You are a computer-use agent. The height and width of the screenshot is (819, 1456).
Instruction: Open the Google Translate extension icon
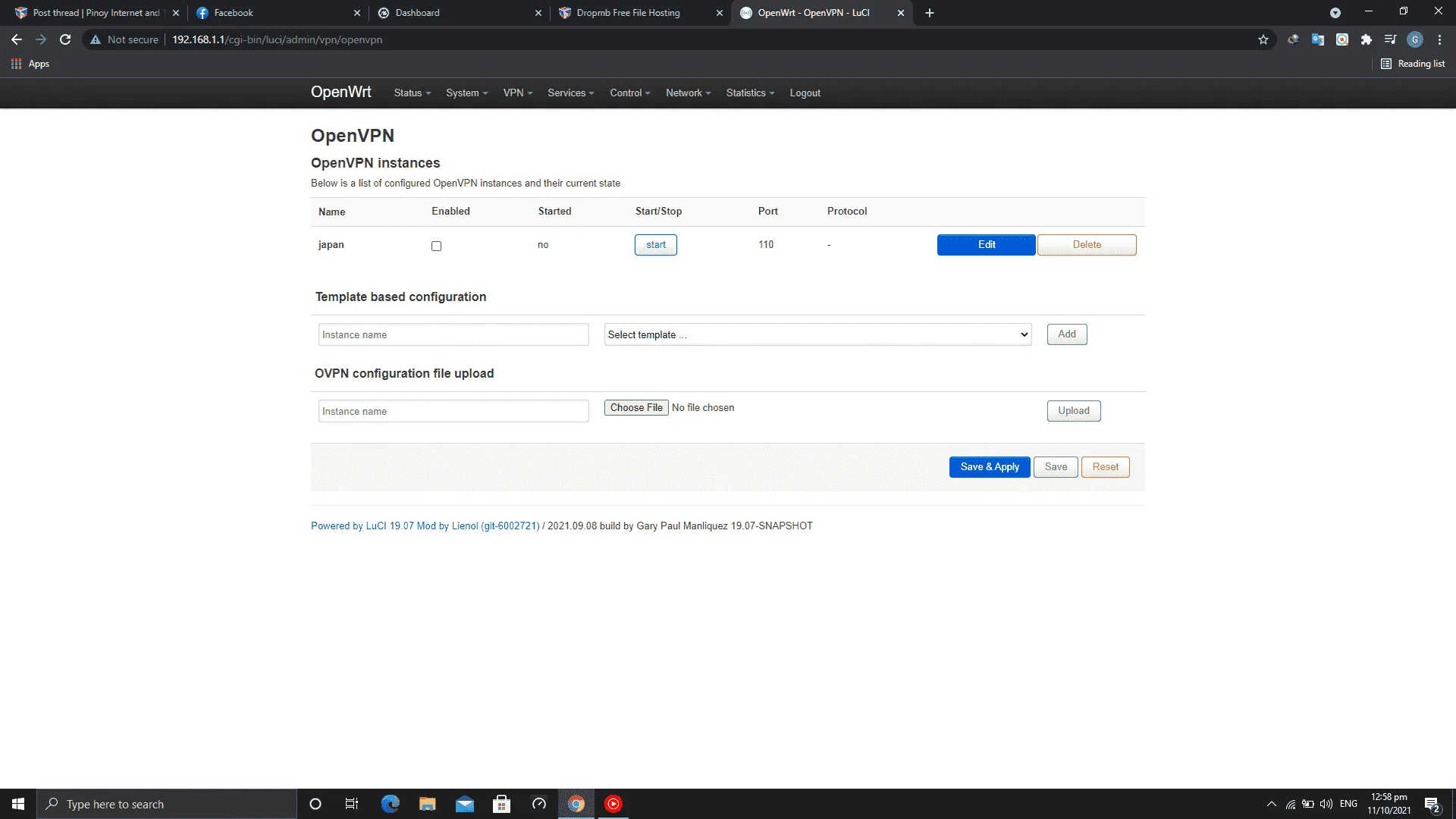(x=1318, y=39)
